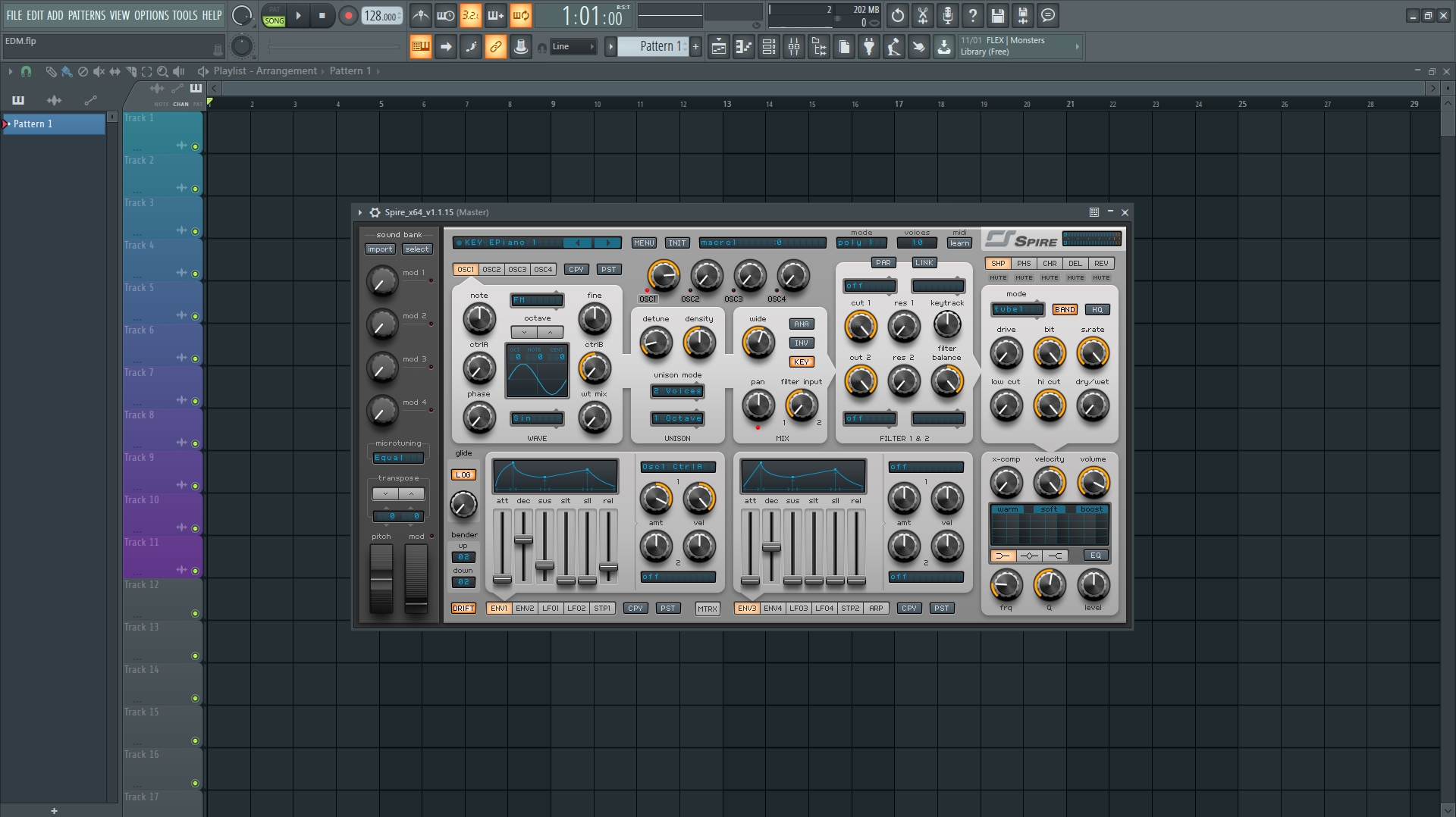Toggle the loop recording icon

(520, 15)
